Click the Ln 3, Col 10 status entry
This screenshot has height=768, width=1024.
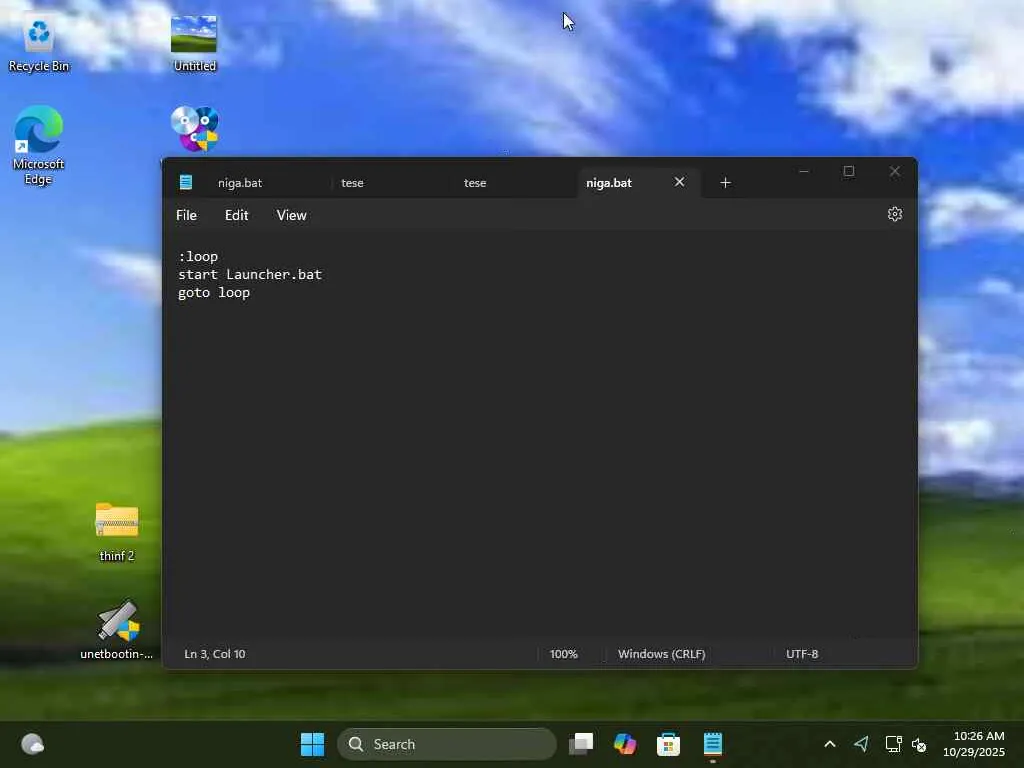point(215,654)
